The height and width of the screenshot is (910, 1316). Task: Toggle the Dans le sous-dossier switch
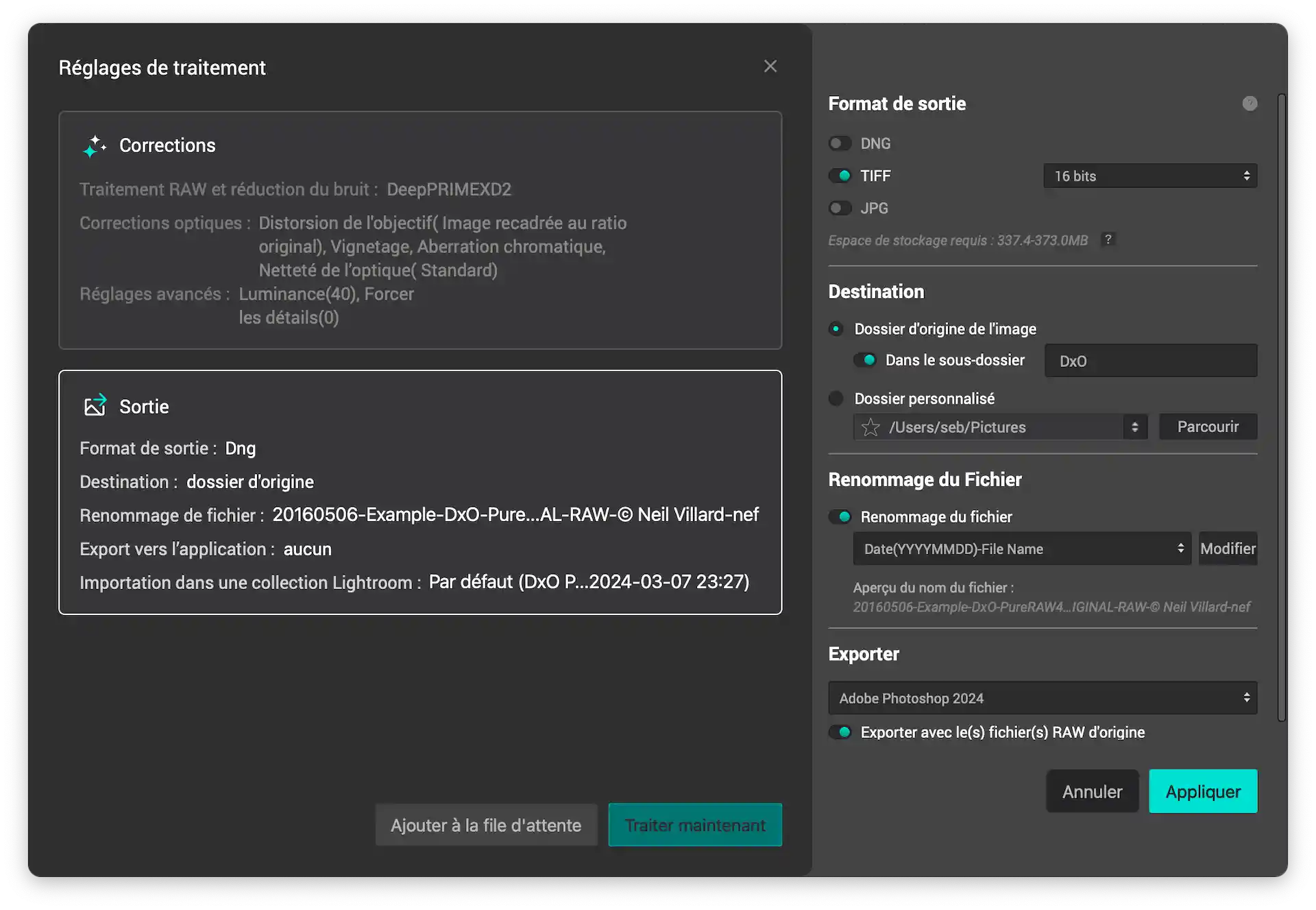tap(864, 360)
